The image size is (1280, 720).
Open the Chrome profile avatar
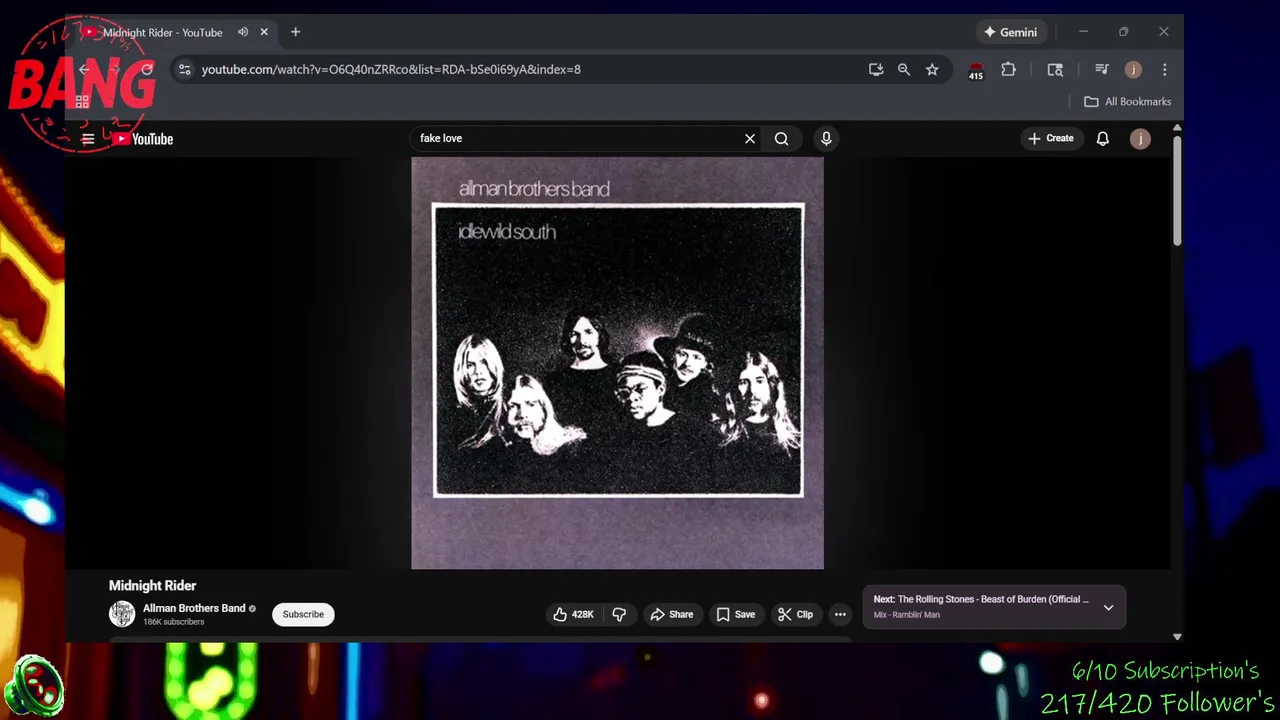pos(1133,69)
